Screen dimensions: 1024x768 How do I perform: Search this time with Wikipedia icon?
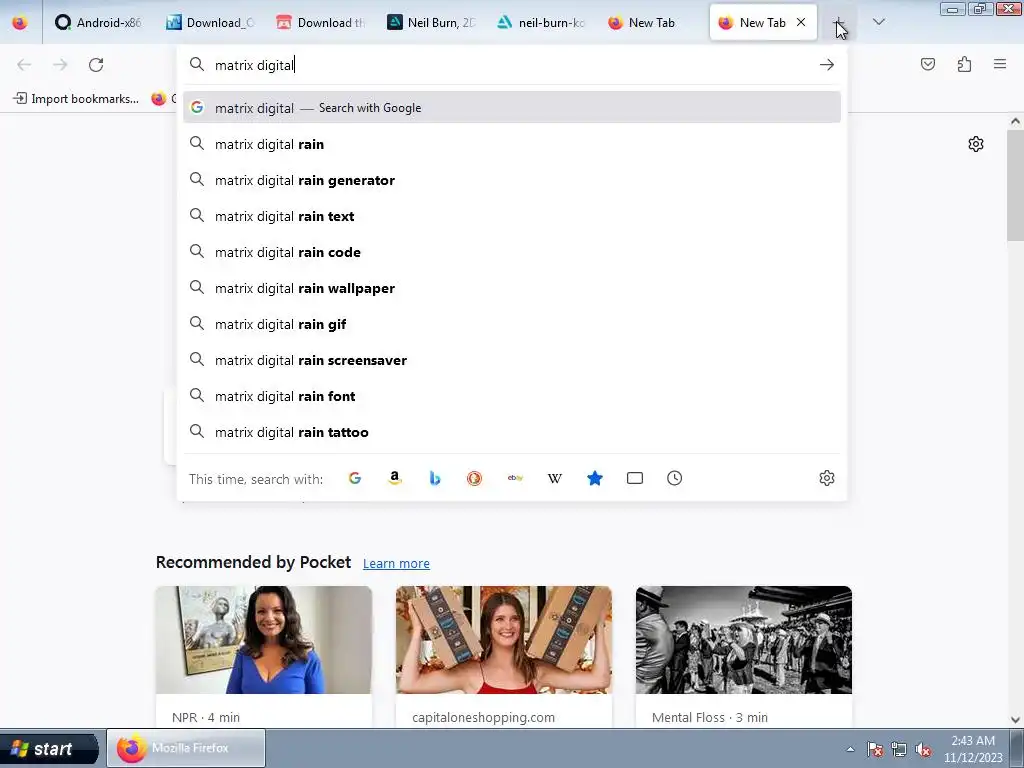coord(554,478)
